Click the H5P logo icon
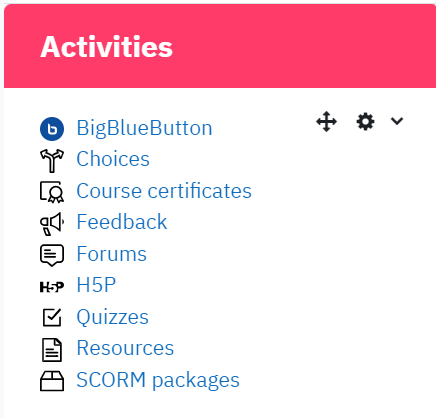Image resolution: width=436 pixels, height=418 pixels. pyautogui.click(x=52, y=287)
